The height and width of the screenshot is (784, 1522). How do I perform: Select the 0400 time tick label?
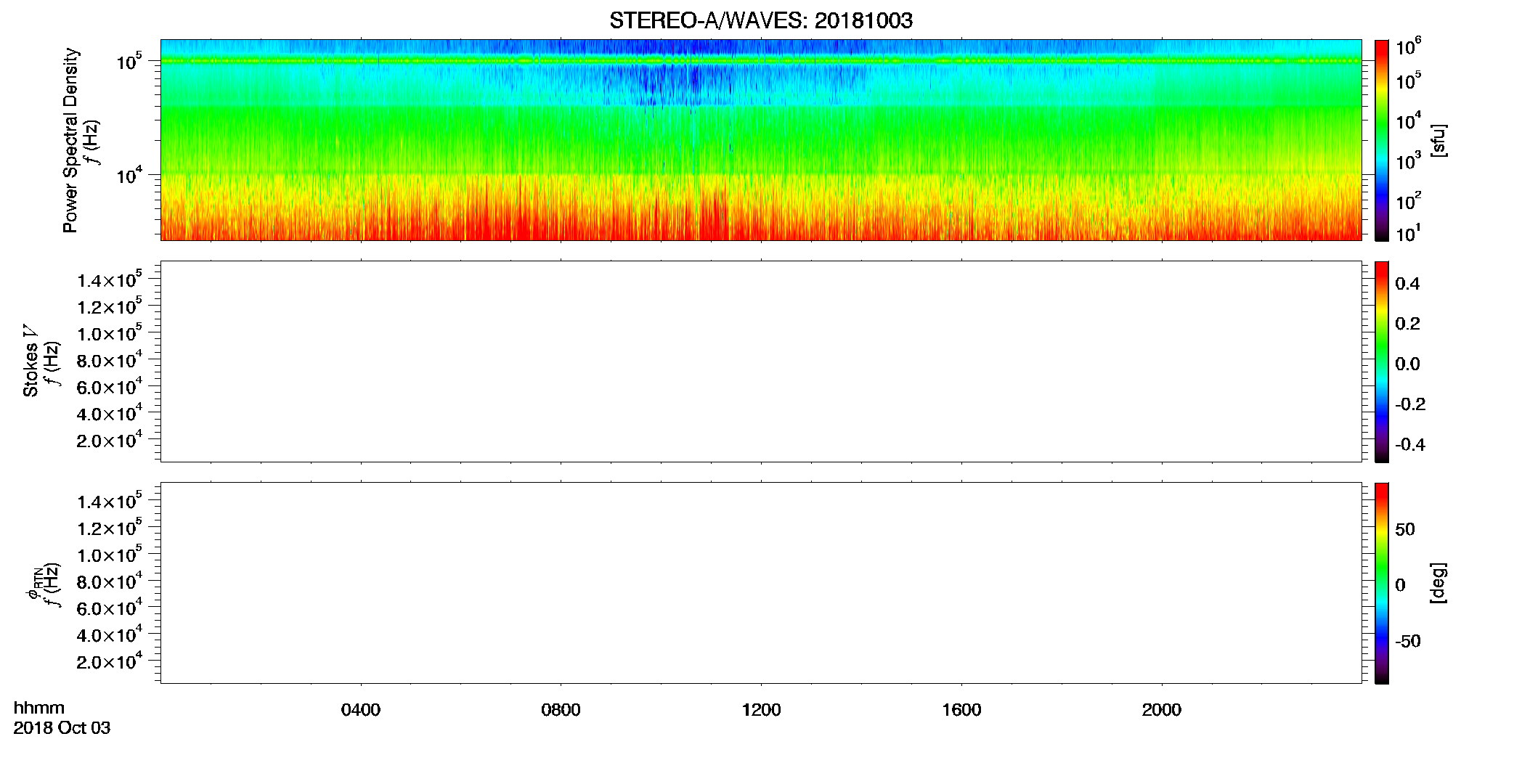[361, 710]
